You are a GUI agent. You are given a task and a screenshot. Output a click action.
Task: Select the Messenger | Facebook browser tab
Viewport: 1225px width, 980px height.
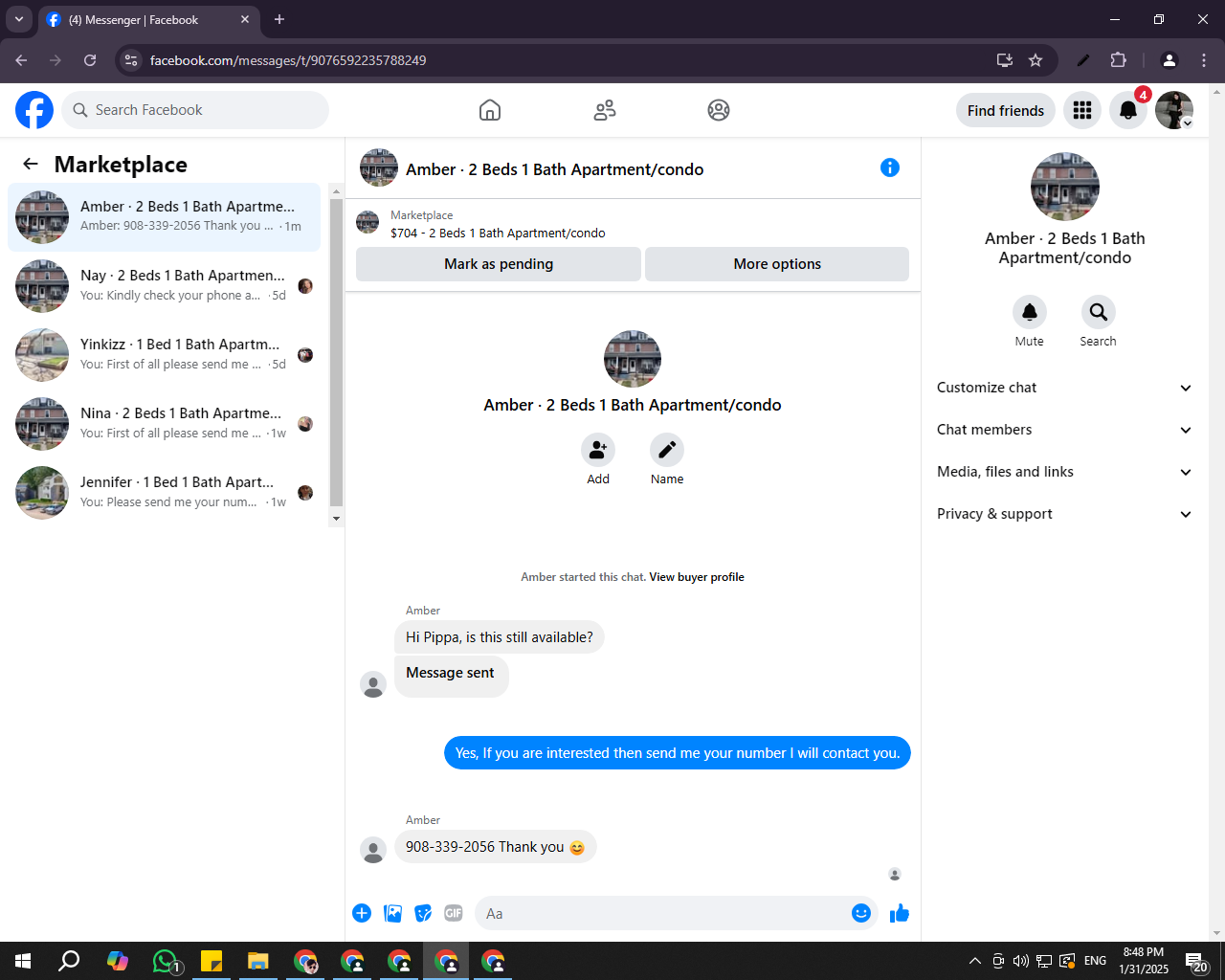pyautogui.click(x=148, y=19)
